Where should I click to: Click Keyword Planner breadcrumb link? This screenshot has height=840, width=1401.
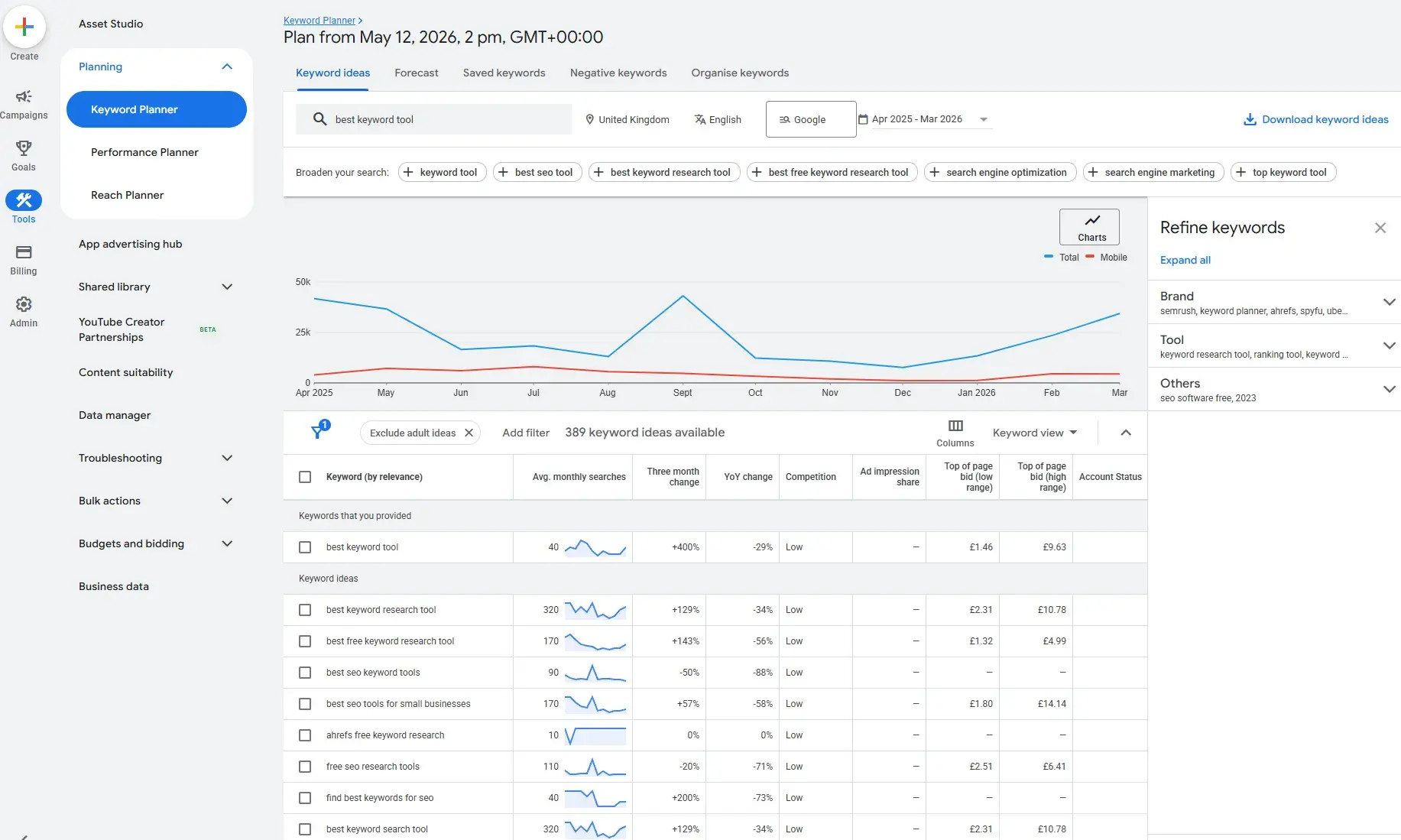[319, 21]
